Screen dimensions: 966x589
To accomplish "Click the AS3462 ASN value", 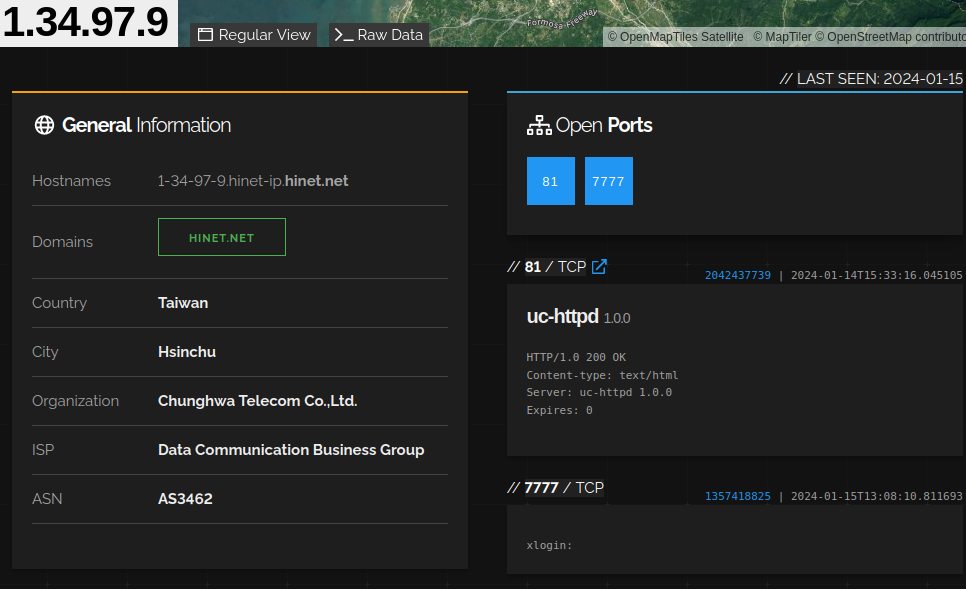I will pyautogui.click(x=185, y=499).
